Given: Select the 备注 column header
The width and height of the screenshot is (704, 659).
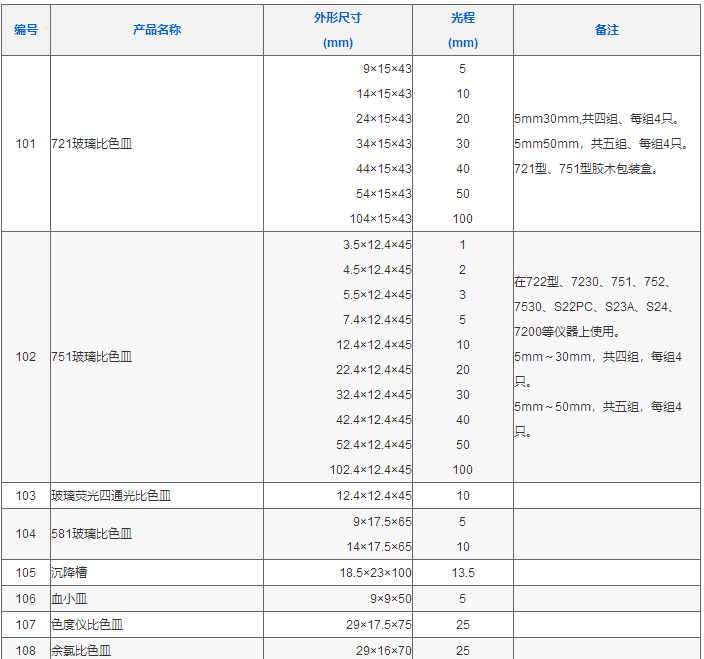Looking at the screenshot, I should [606, 29].
